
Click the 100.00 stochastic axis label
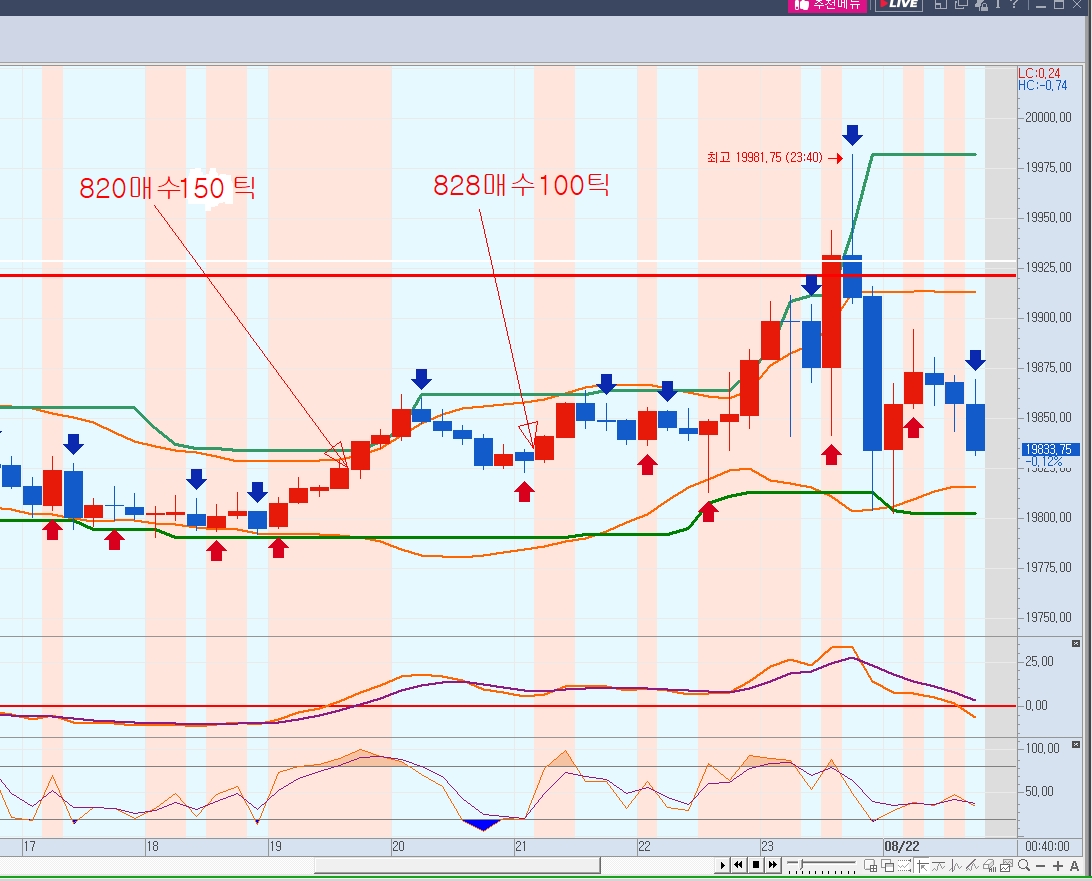coord(1043,748)
